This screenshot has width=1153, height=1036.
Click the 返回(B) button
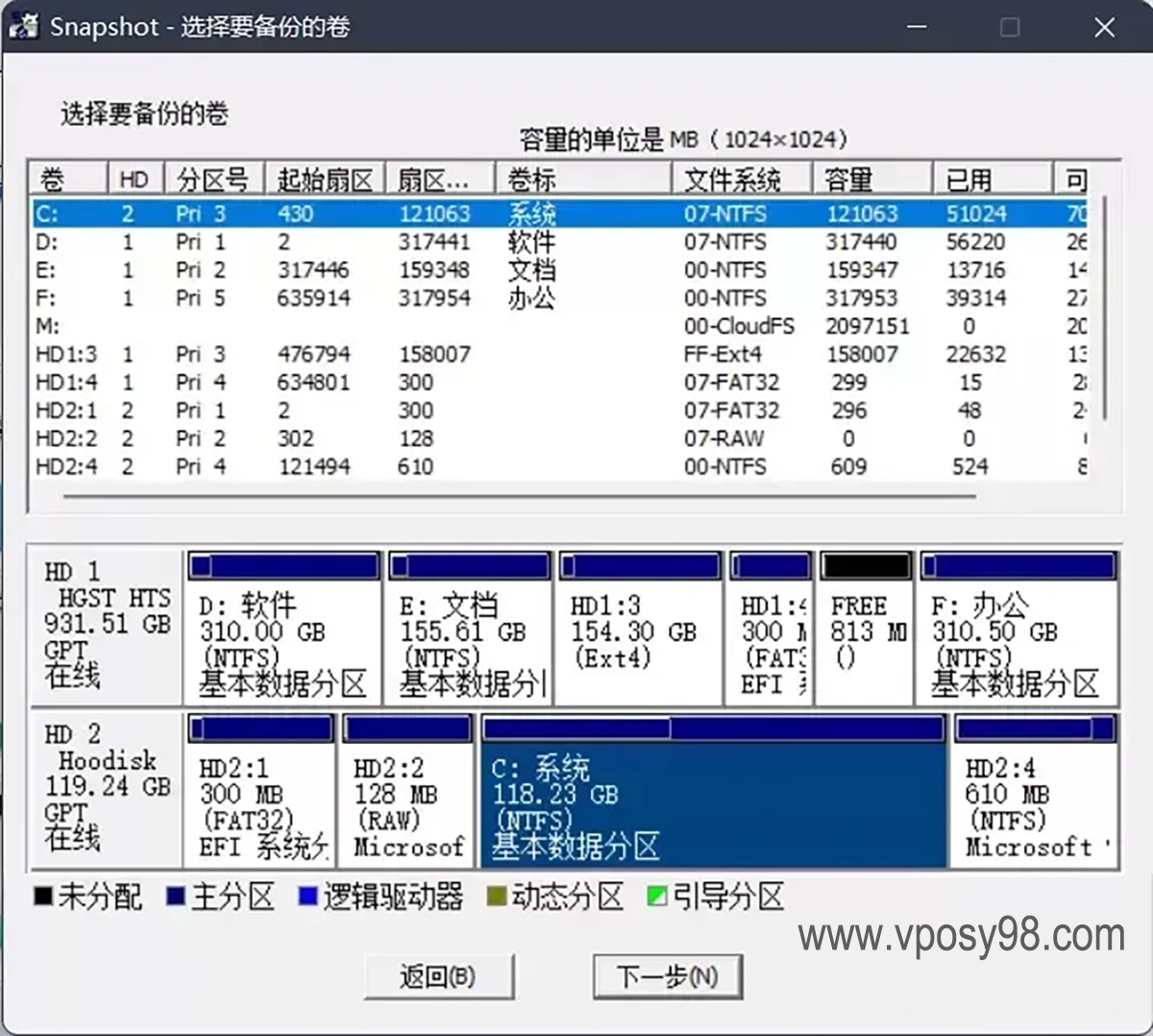[x=438, y=976]
